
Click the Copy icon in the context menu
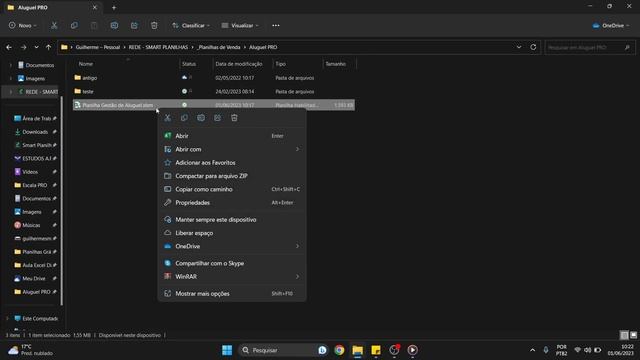[x=184, y=118]
